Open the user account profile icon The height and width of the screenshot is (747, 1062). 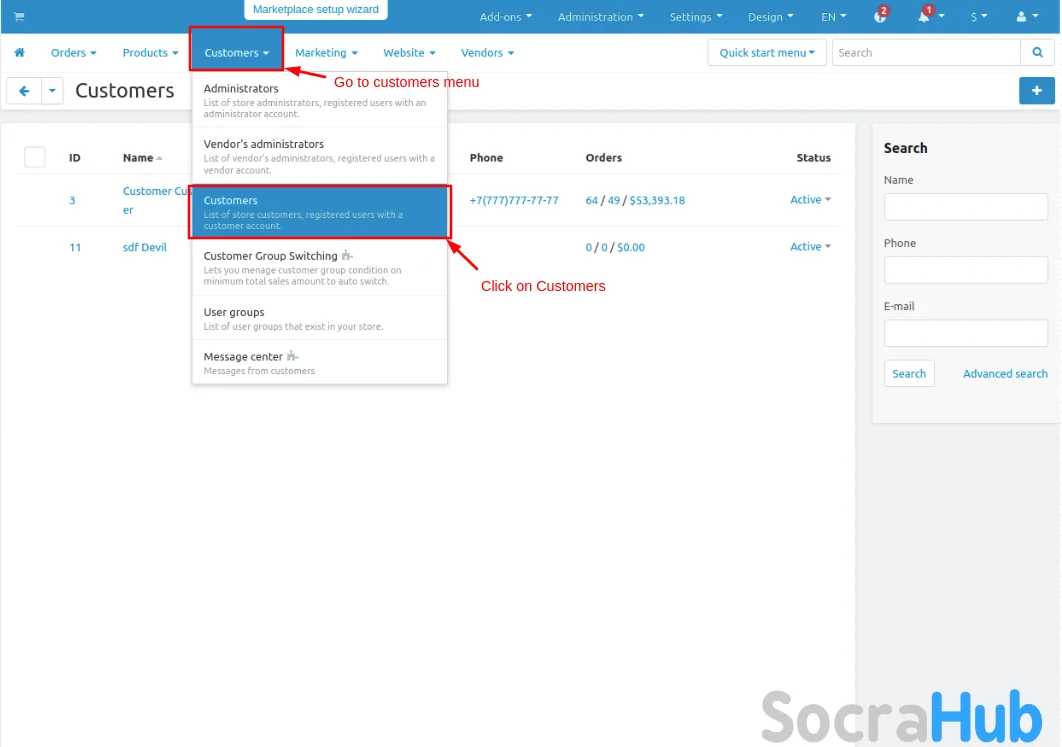(1026, 17)
